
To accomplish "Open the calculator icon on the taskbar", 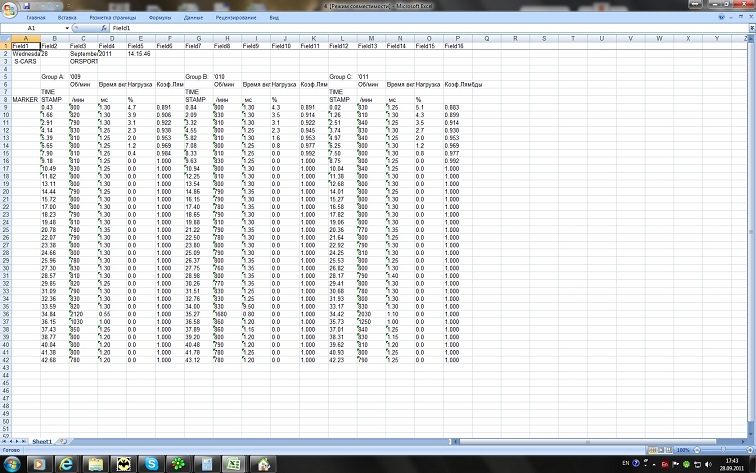I will tap(207, 464).
